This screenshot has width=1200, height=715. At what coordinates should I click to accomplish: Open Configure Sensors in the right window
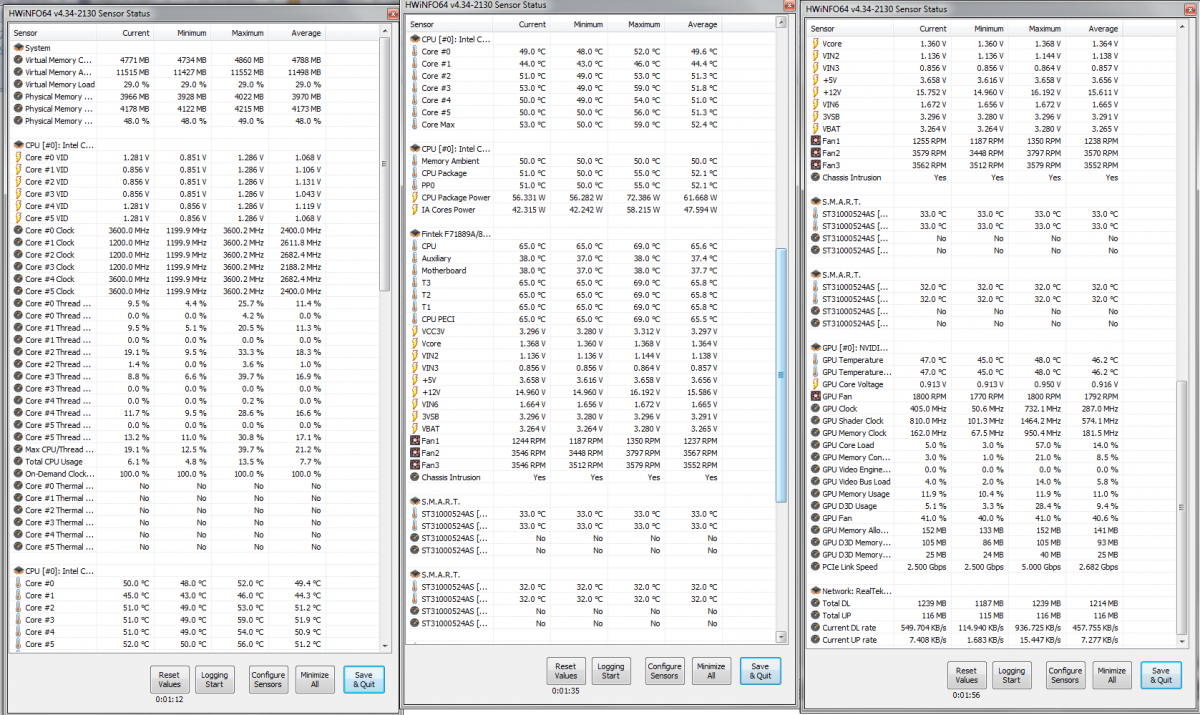pos(1064,677)
